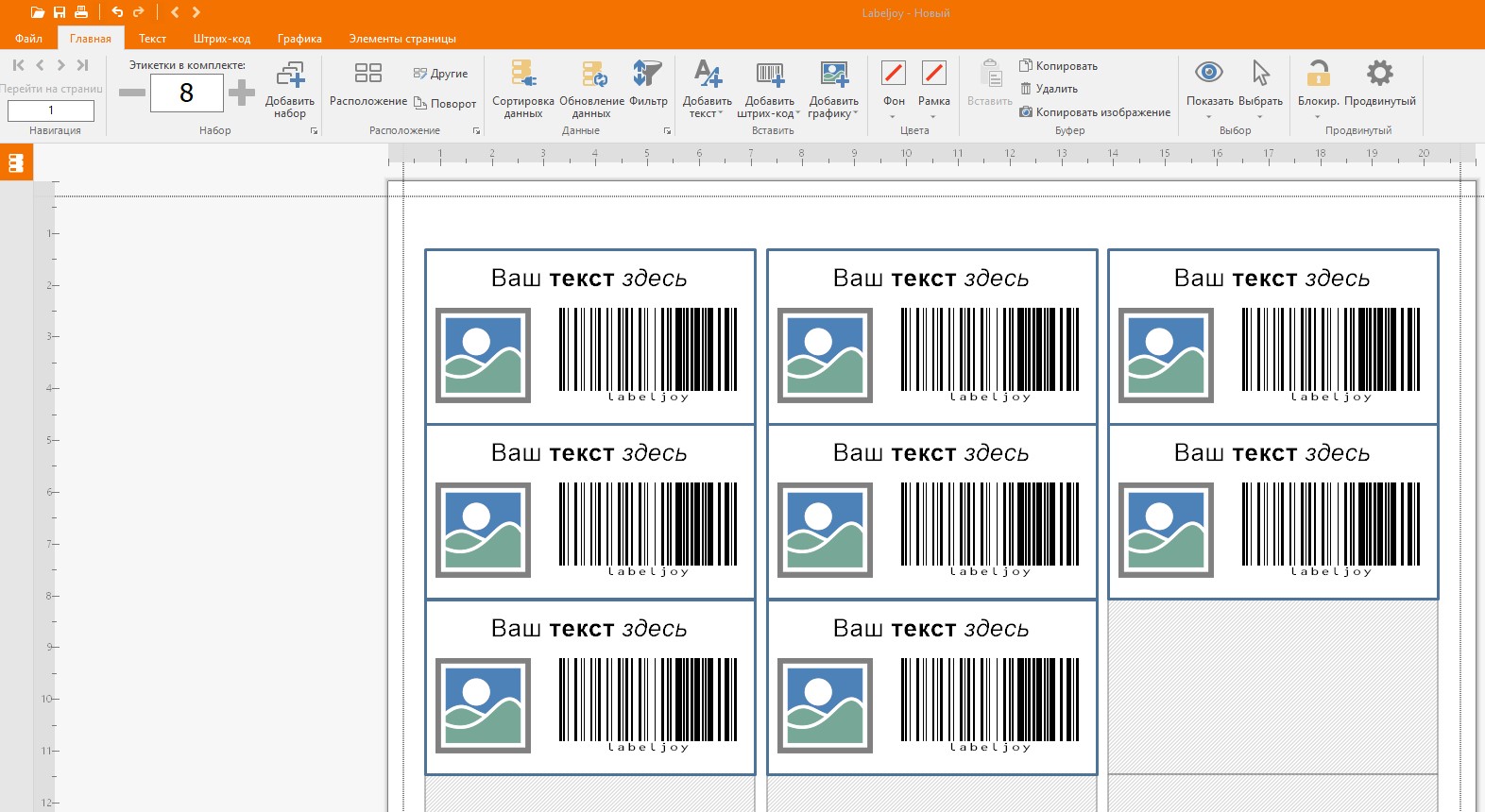This screenshot has width=1485, height=812.
Task: Click the undo arrow in title bar
Action: (117, 12)
